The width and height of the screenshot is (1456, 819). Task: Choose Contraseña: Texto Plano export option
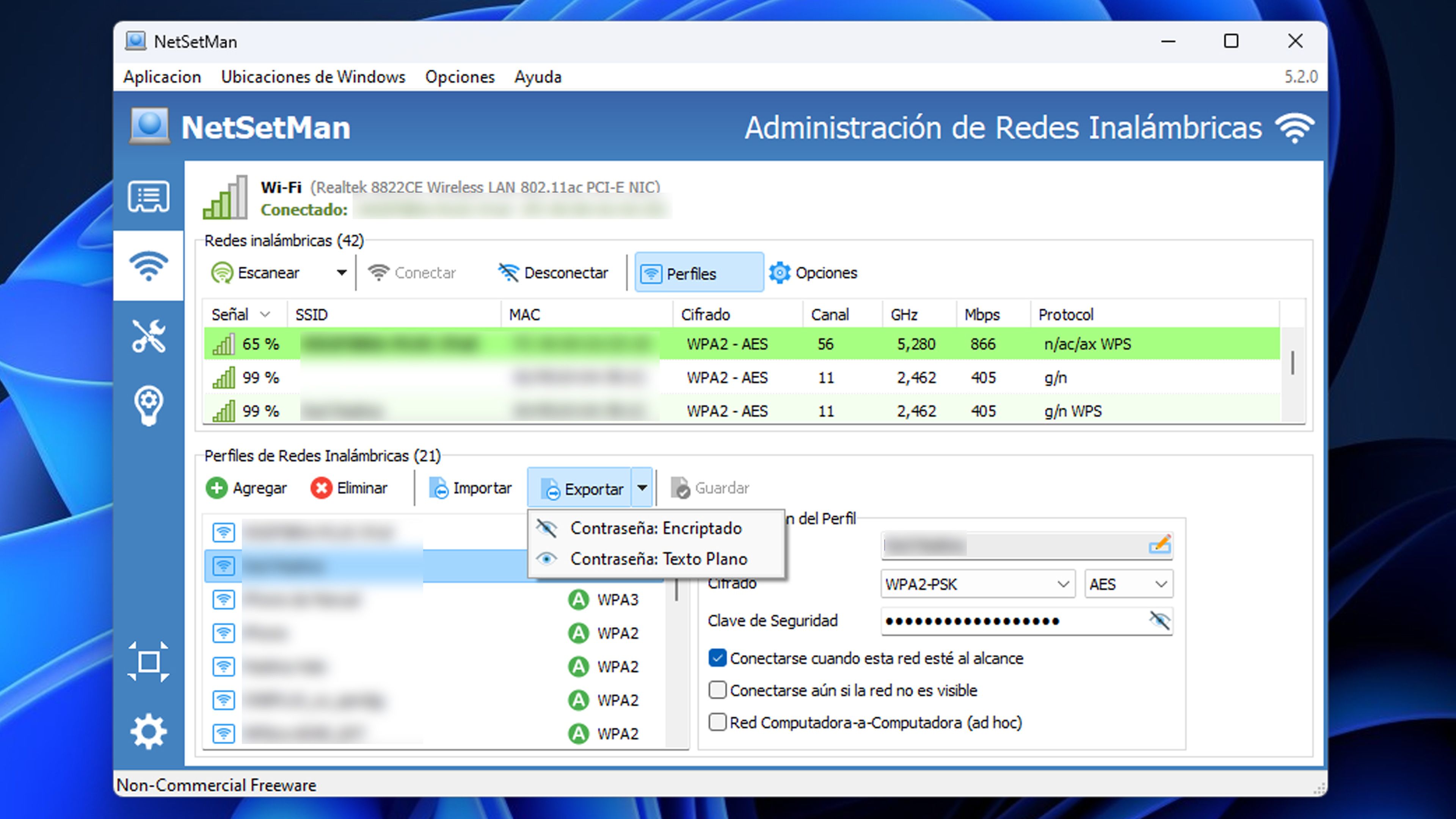[x=656, y=559]
